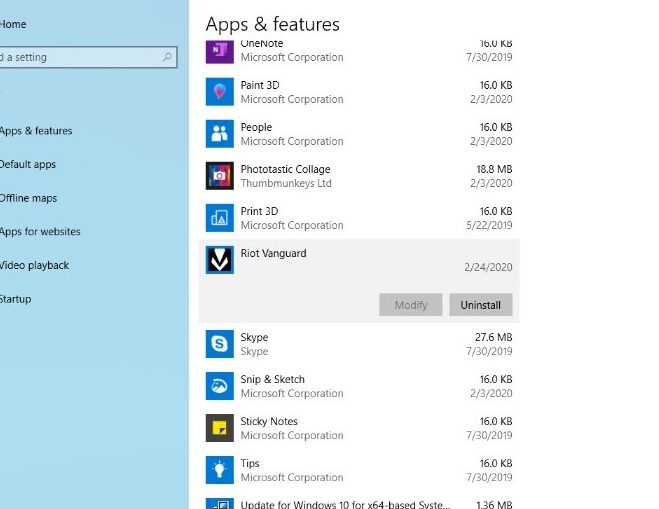The width and height of the screenshot is (659, 509).
Task: Uninstall Riot Vanguard
Action: point(481,305)
